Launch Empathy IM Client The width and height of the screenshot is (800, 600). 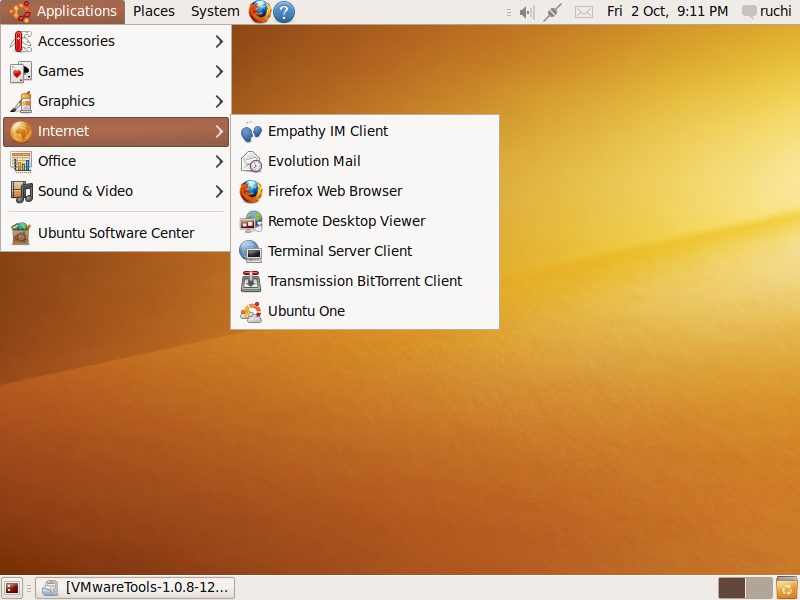pos(365,132)
